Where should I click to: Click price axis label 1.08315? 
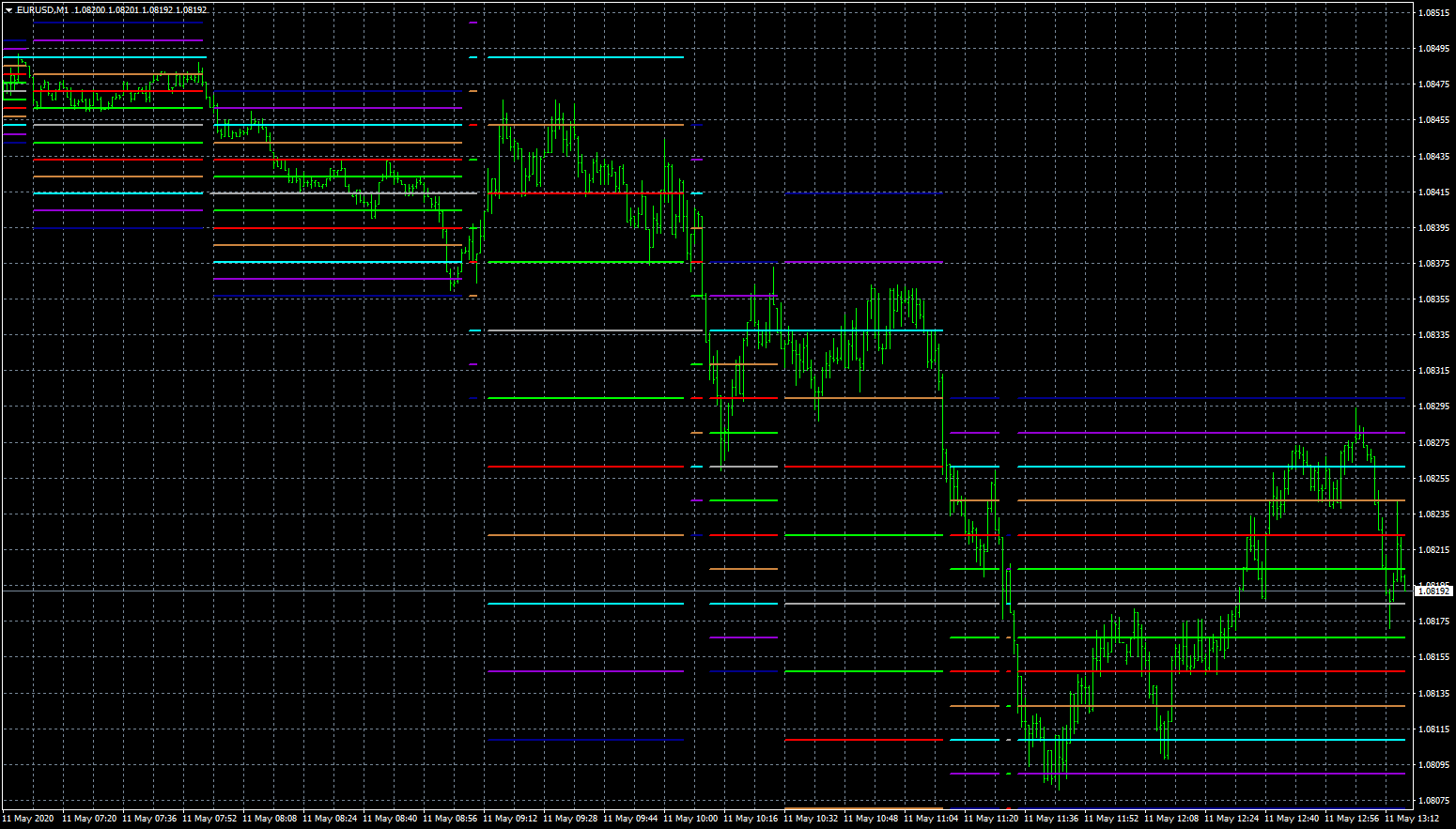(1433, 371)
